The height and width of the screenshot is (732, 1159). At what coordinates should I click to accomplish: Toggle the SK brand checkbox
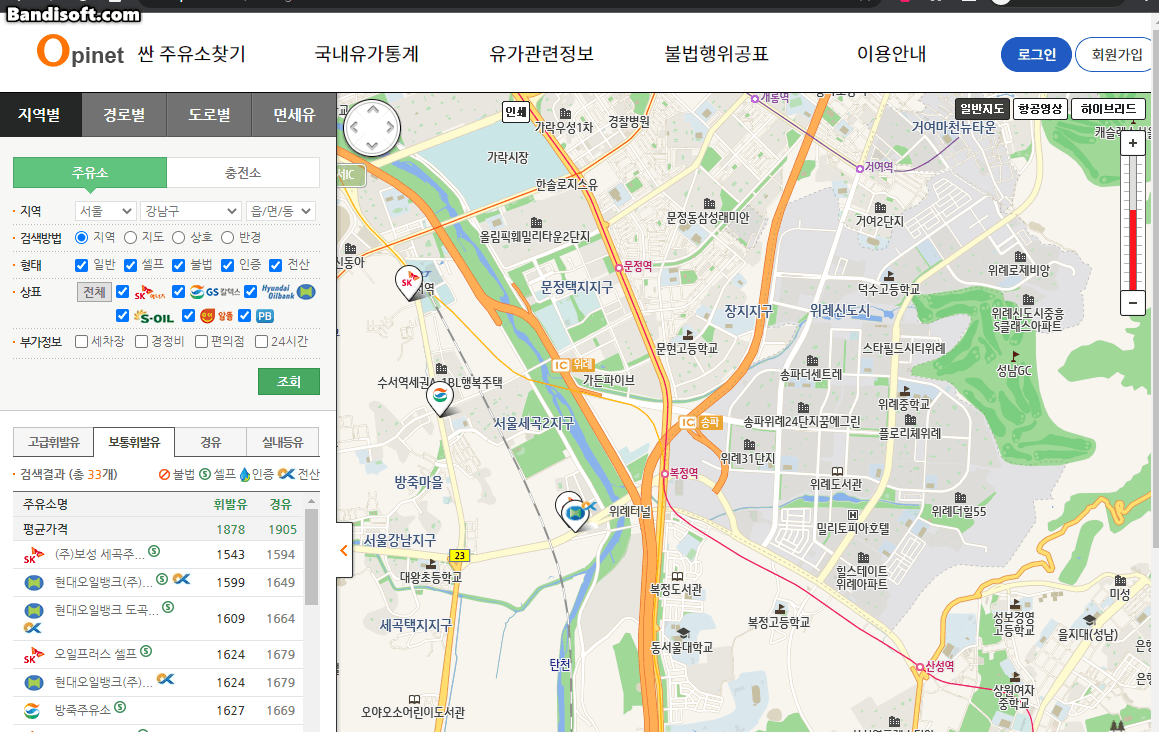123,291
